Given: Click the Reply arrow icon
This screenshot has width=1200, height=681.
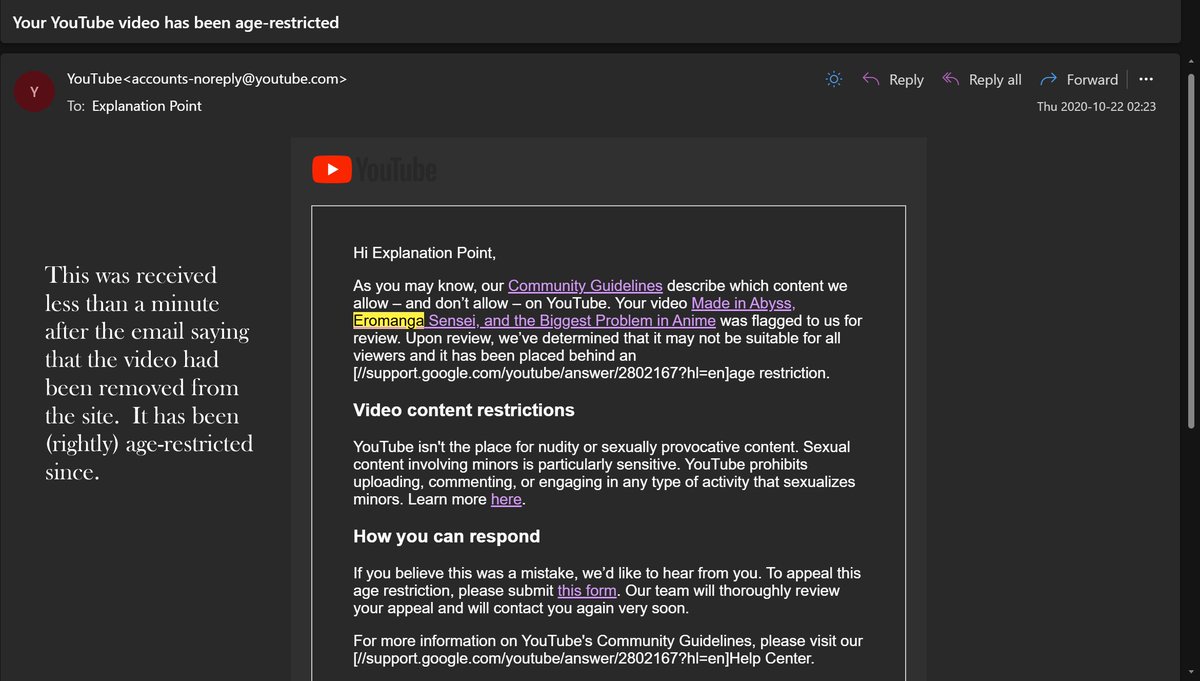Looking at the screenshot, I should pyautogui.click(x=870, y=79).
